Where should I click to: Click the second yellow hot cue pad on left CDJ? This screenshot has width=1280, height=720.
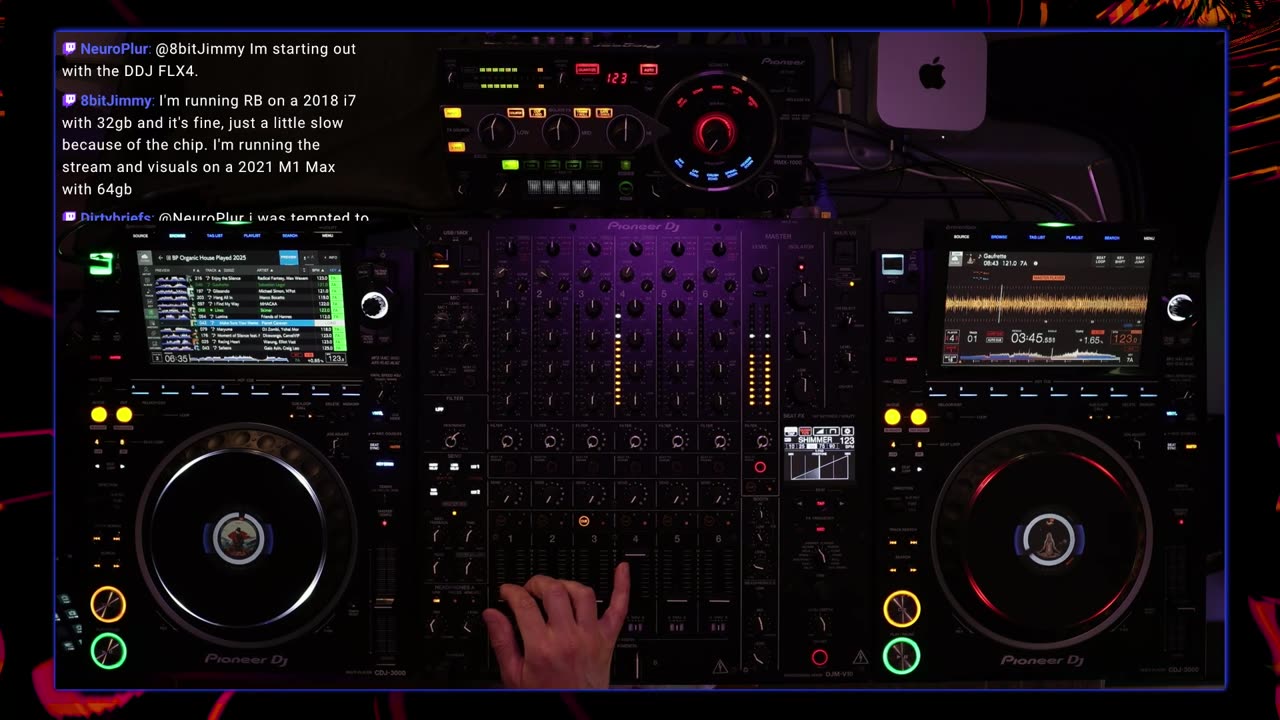point(123,414)
